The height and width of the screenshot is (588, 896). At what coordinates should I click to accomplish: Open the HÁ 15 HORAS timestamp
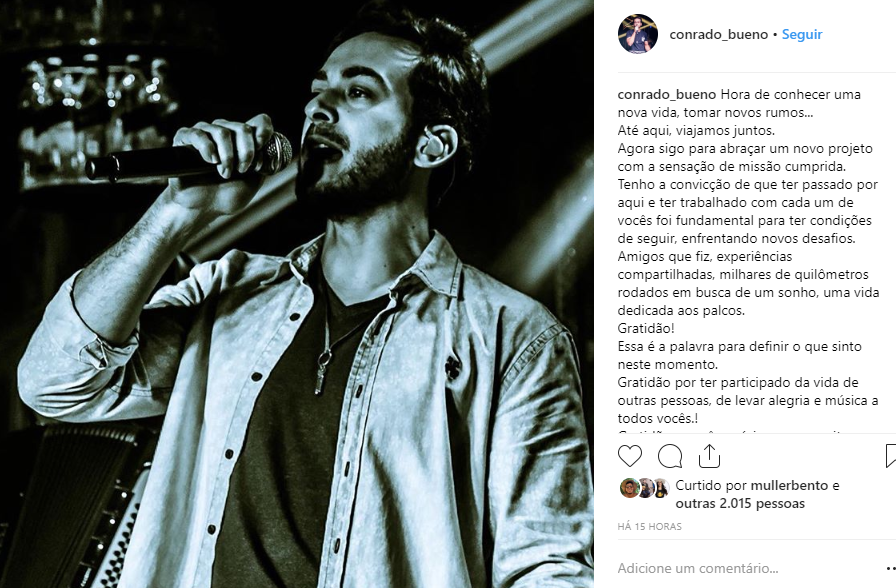[649, 526]
